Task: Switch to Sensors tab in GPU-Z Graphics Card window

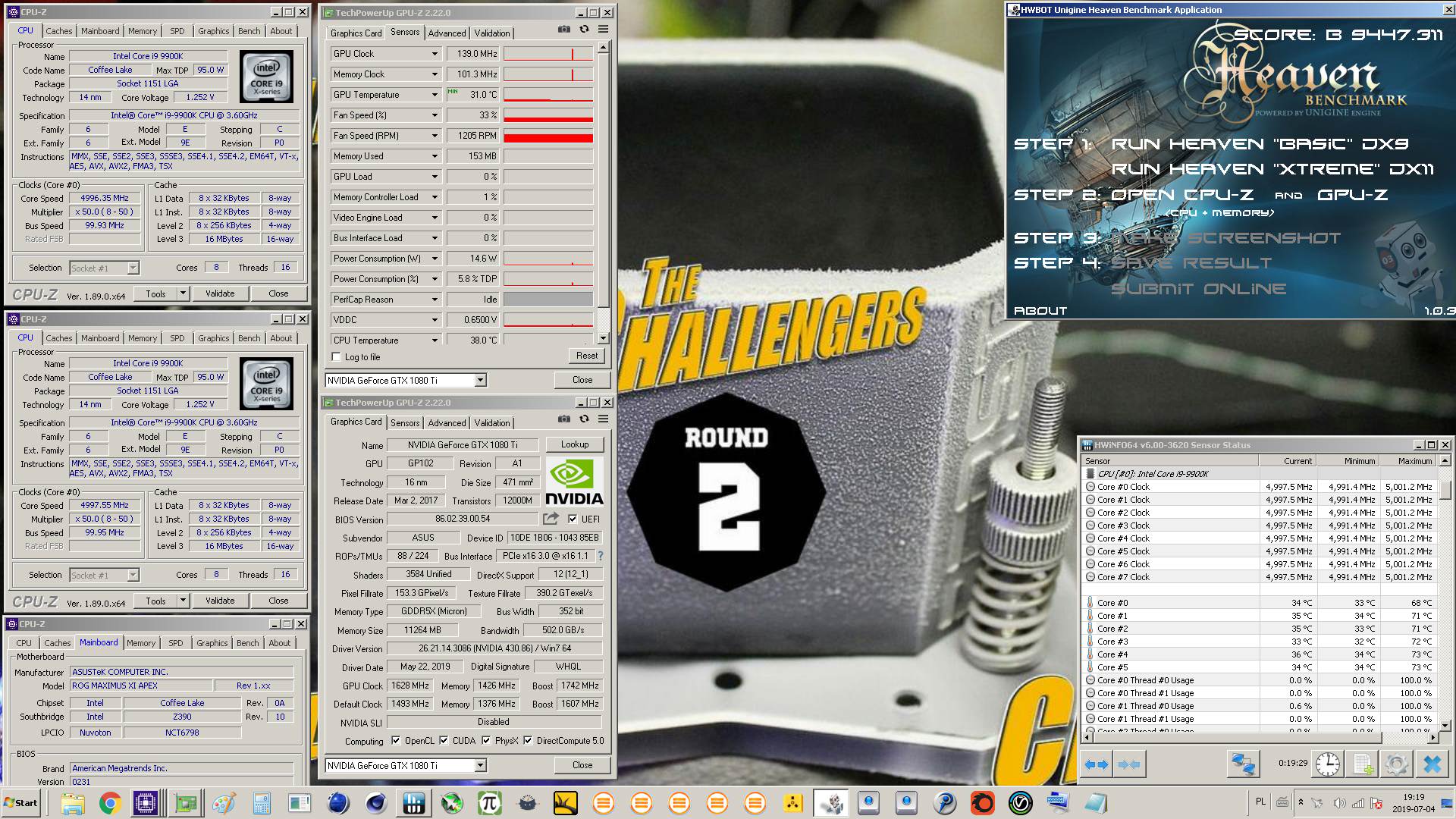Action: [405, 422]
